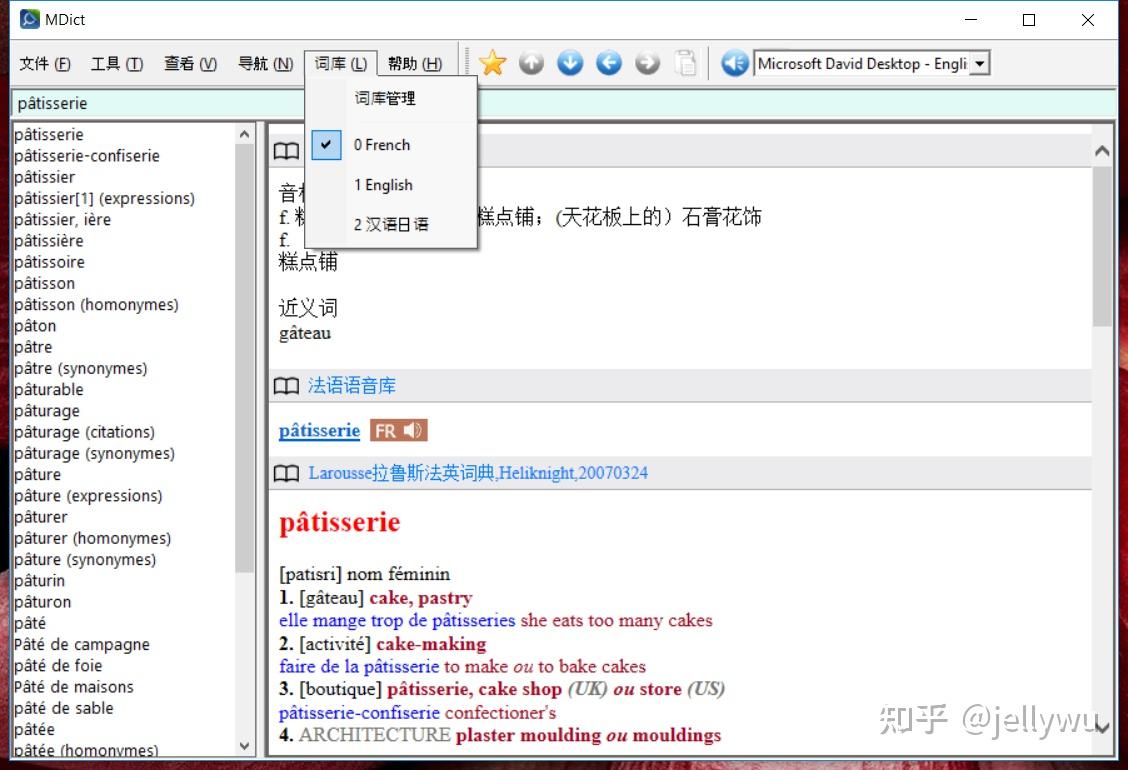Open the 帮助 menu
The width and height of the screenshot is (1128, 770).
(x=415, y=62)
